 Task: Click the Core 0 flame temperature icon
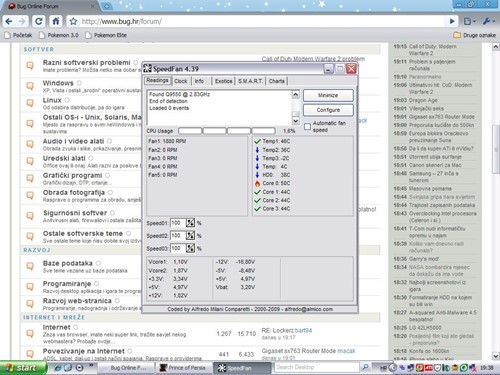(257, 183)
